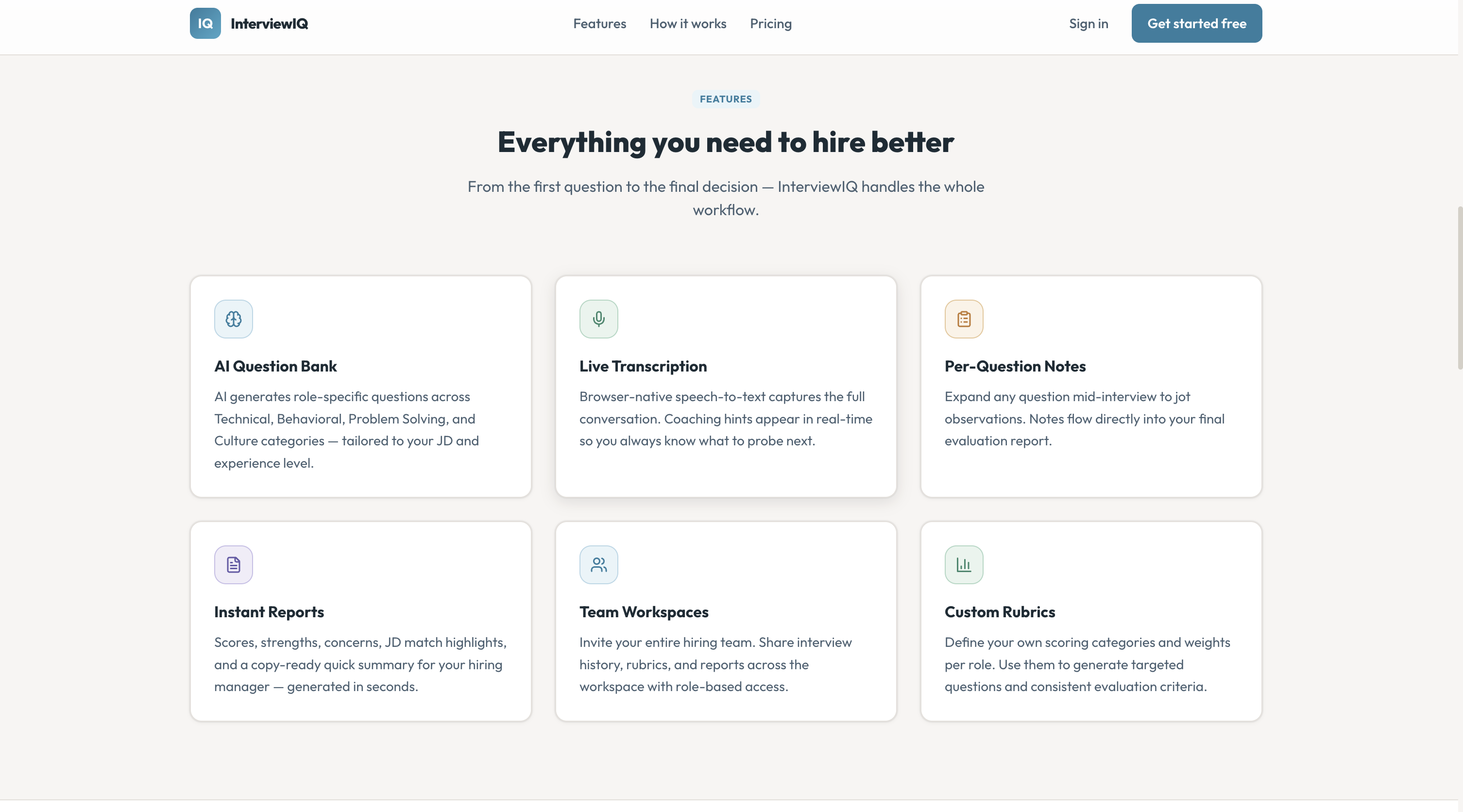Image resolution: width=1463 pixels, height=812 pixels.
Task: Open the Features nav link
Action: [x=599, y=23]
